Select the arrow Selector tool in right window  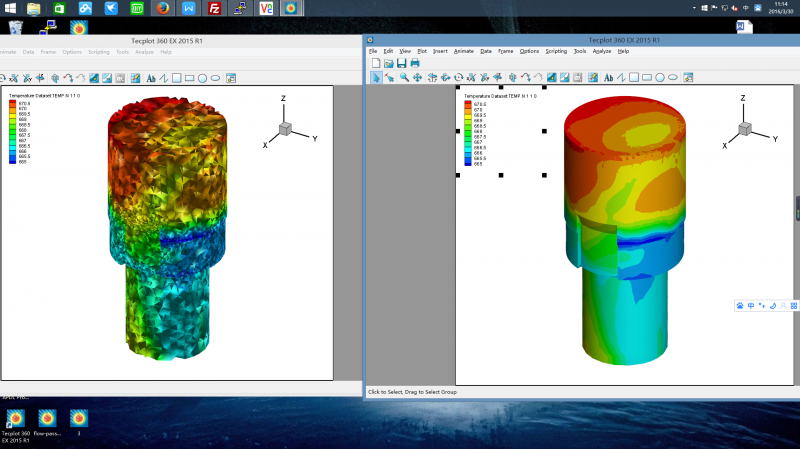click(x=376, y=77)
